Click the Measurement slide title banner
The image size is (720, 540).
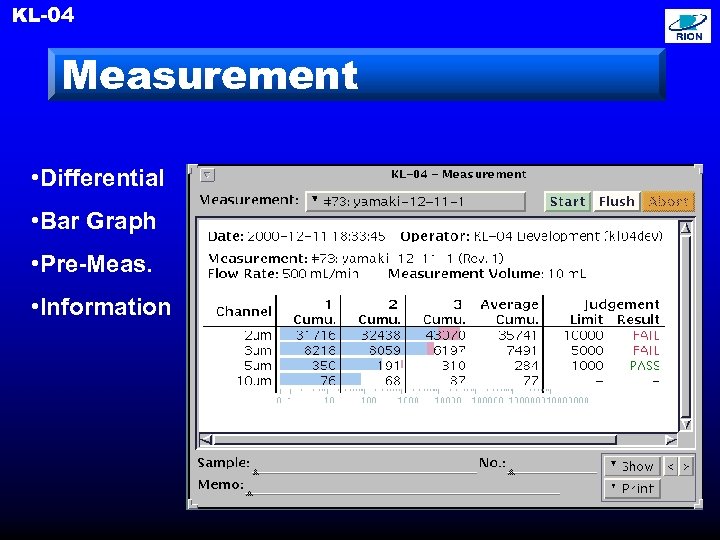(x=357, y=74)
